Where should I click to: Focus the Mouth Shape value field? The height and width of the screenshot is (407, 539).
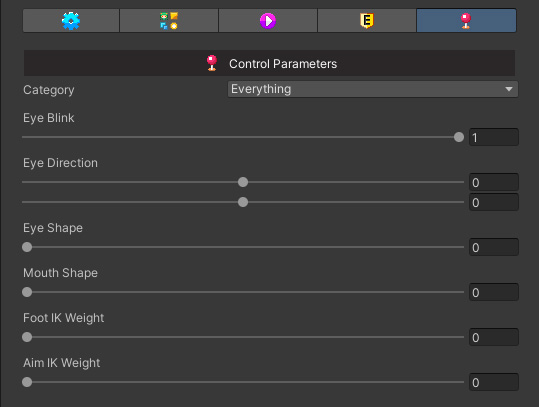coord(494,292)
